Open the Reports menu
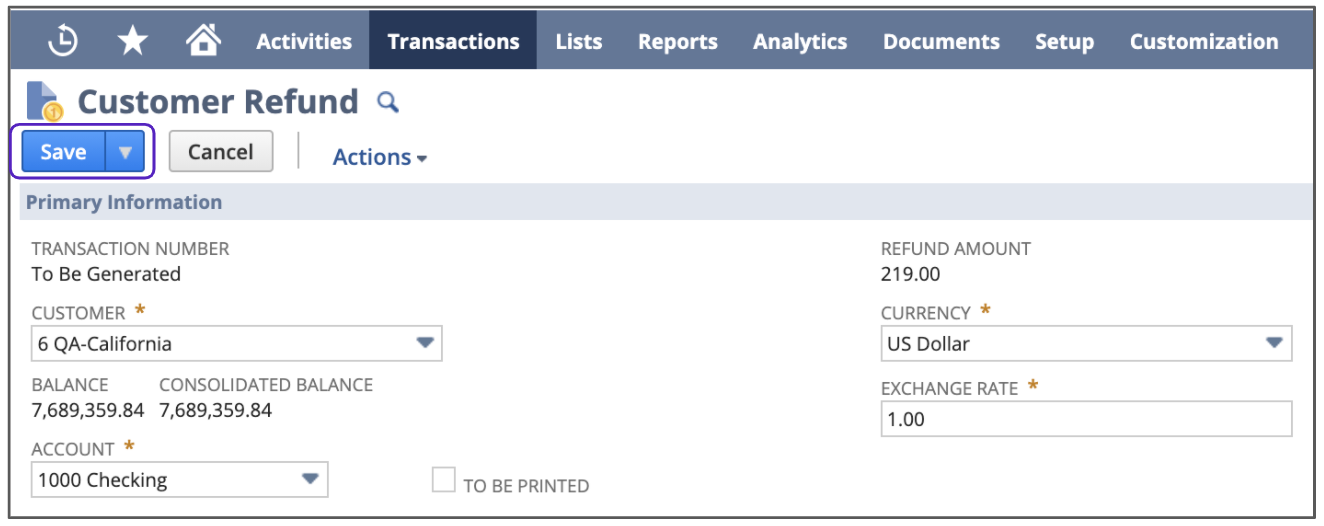The image size is (1324, 526). tap(678, 41)
